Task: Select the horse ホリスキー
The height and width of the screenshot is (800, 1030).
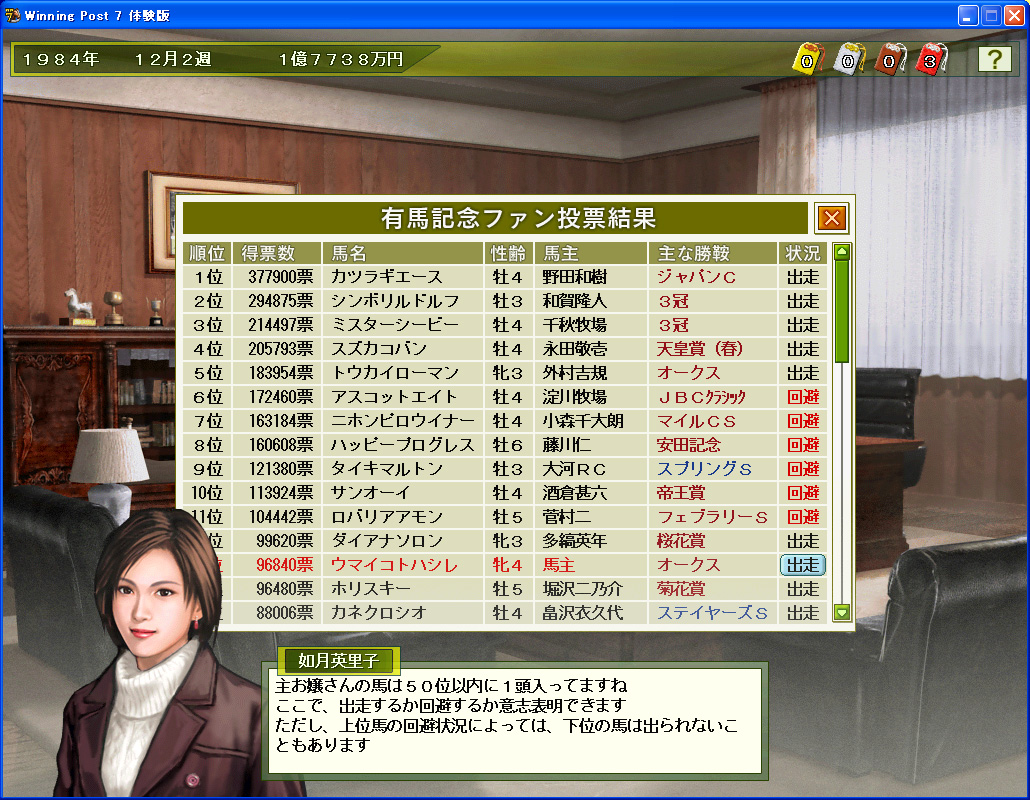Action: [370, 589]
